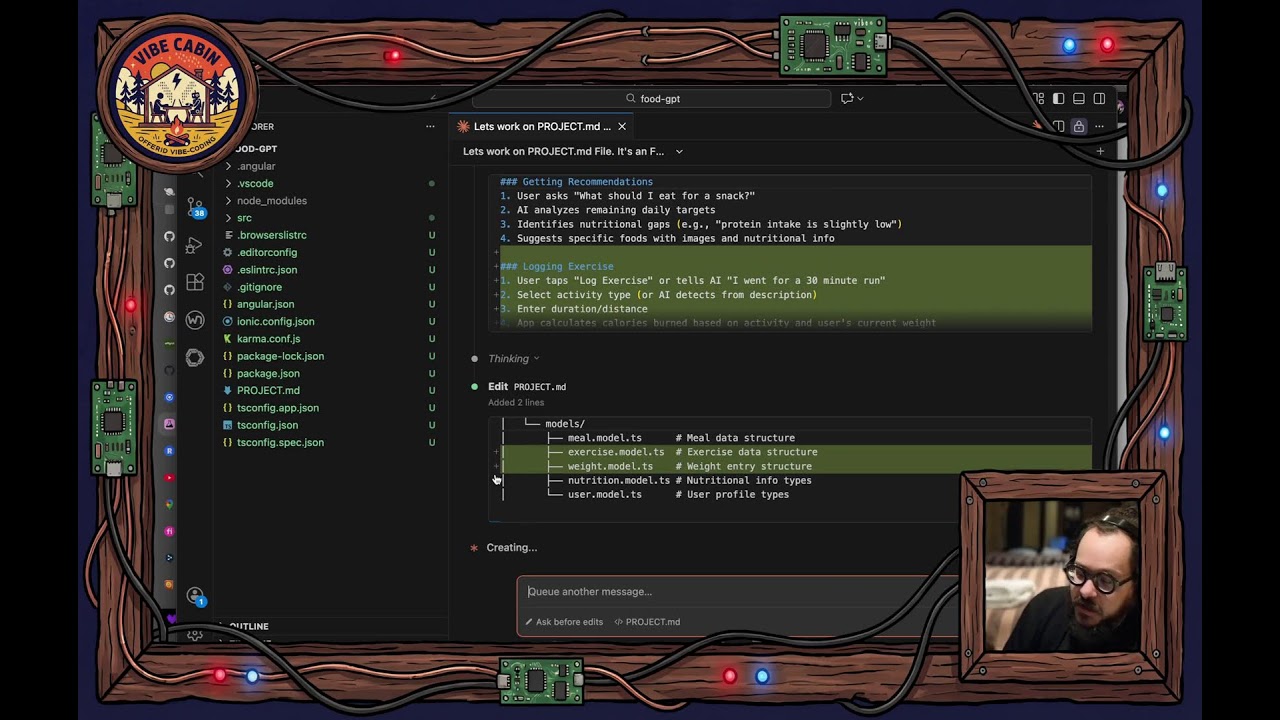Click the new chat sparkle icon
This screenshot has height=720, width=1280.
coord(847,98)
